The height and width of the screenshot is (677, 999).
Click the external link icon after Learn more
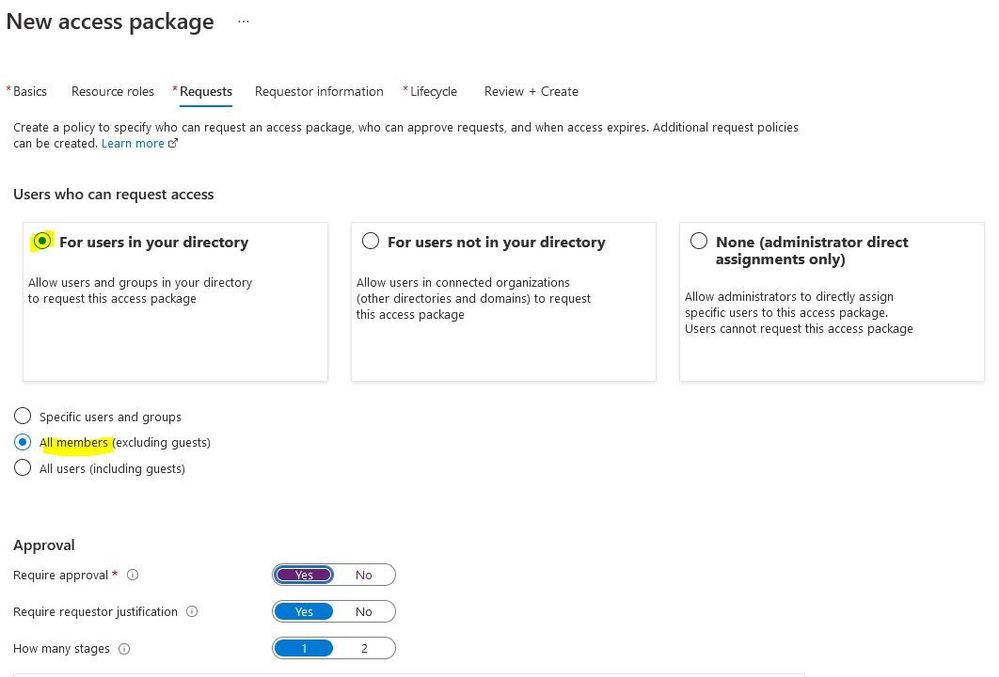pyautogui.click(x=173, y=143)
